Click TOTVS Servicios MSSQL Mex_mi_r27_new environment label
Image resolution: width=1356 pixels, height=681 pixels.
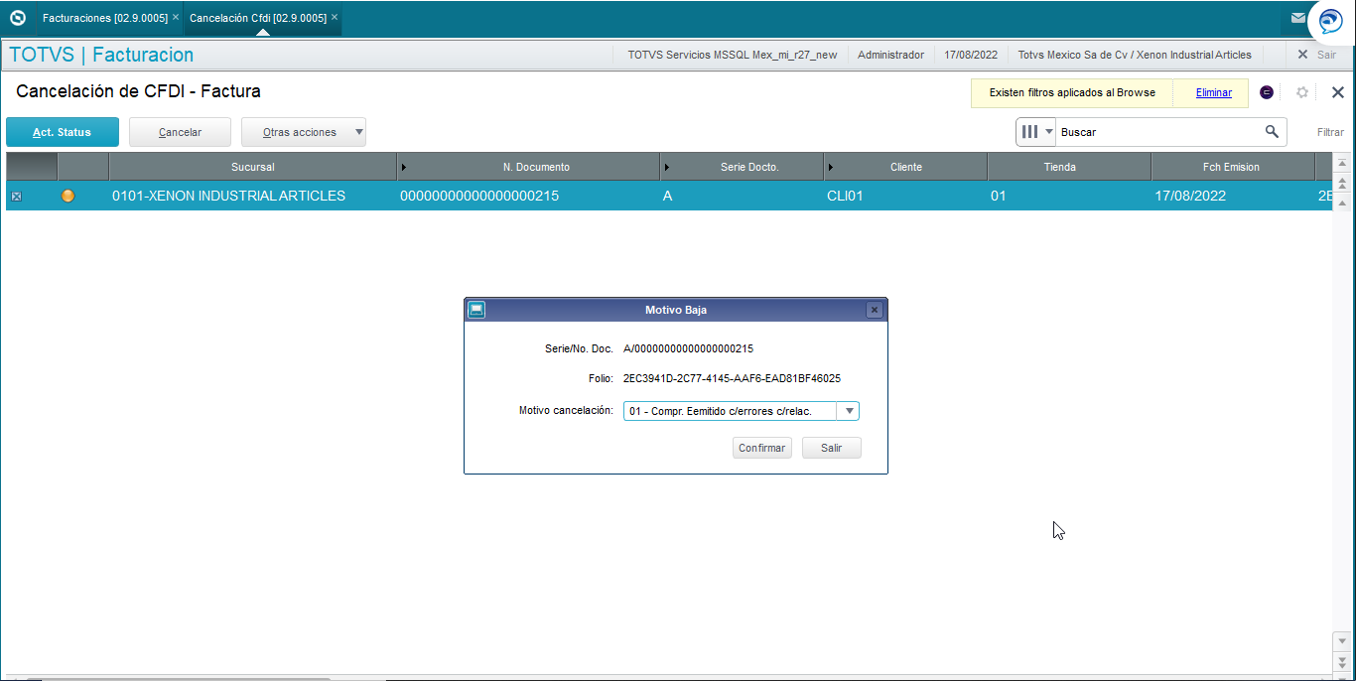(732, 55)
